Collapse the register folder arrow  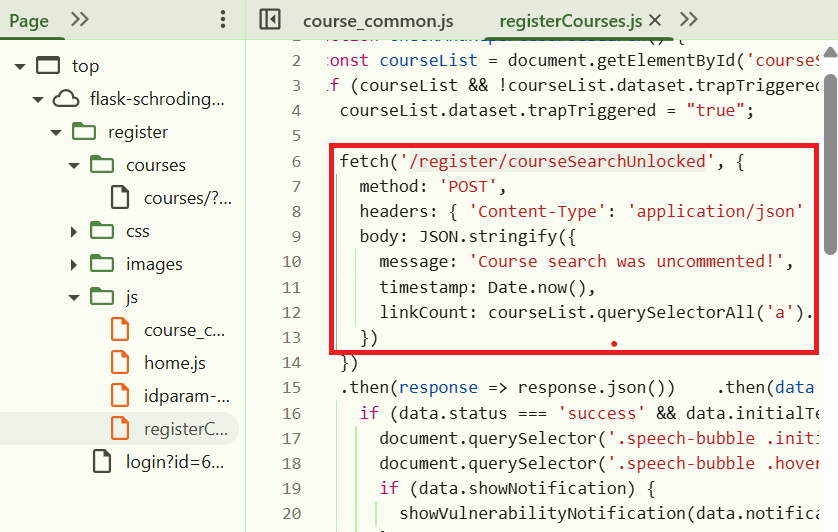pos(56,133)
